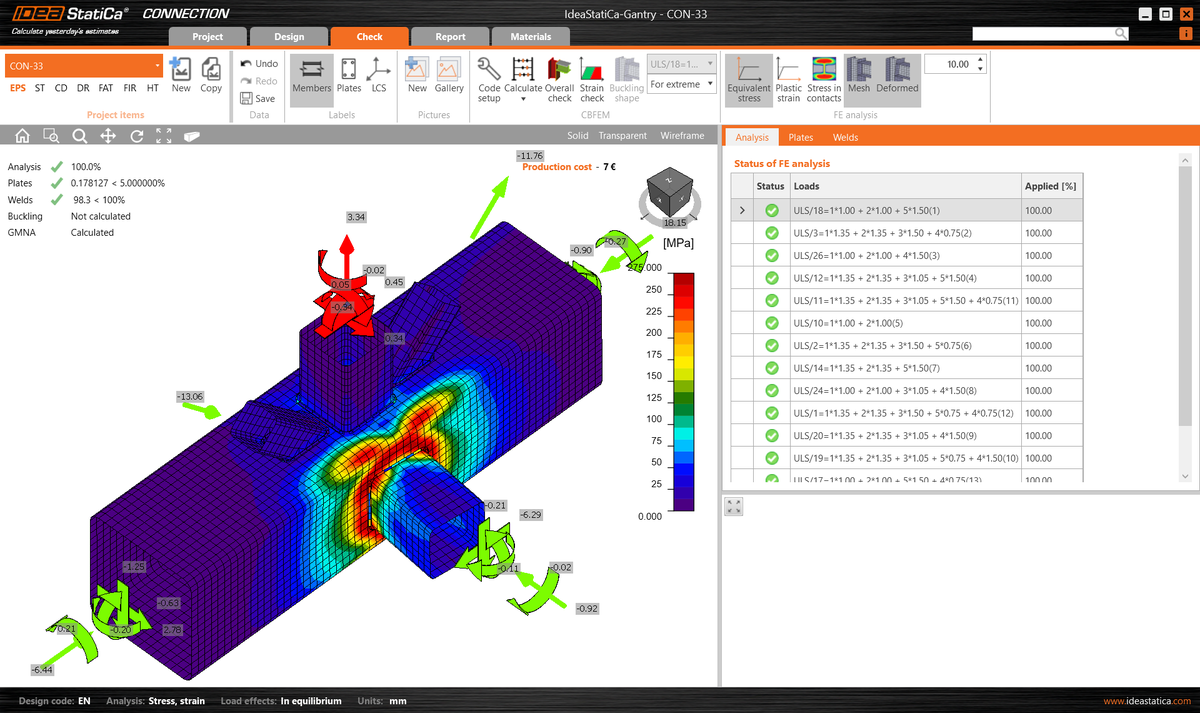This screenshot has width=1200, height=713.
Task: Click inside the search field
Action: click(x=1045, y=32)
